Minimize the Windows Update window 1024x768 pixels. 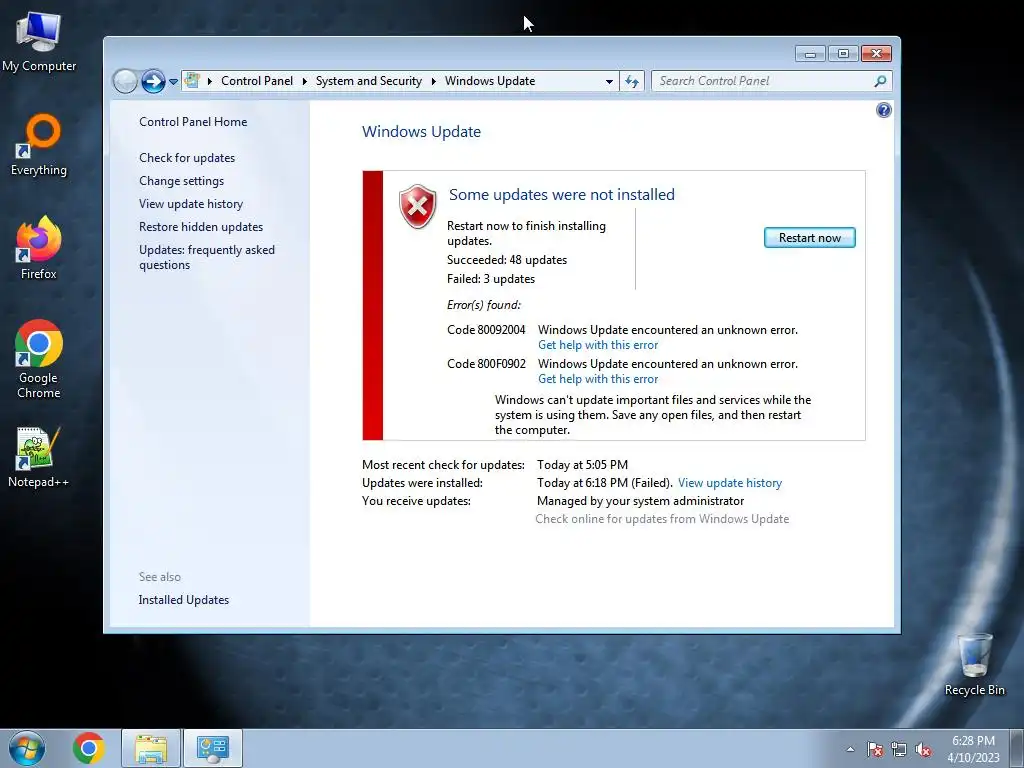coord(810,54)
